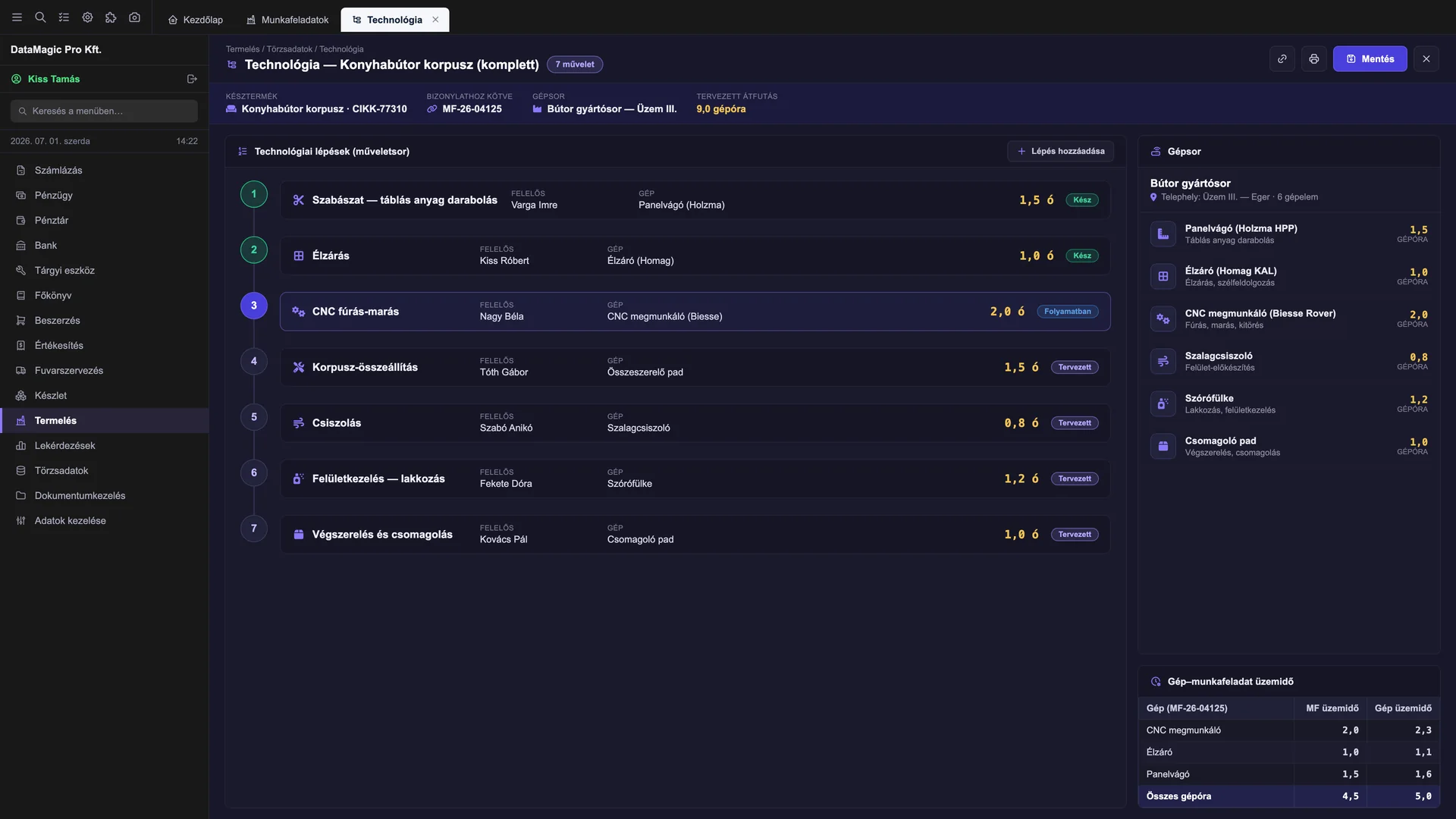Open the task list icon in top toolbar

(x=64, y=17)
